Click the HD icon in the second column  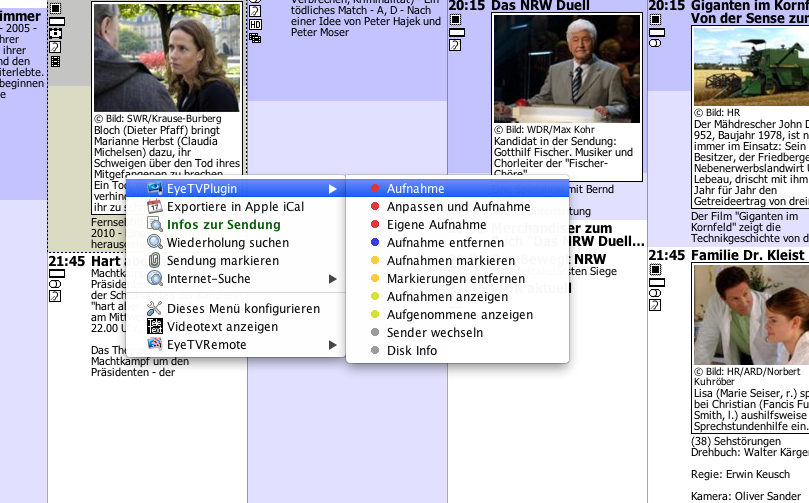pos(255,24)
